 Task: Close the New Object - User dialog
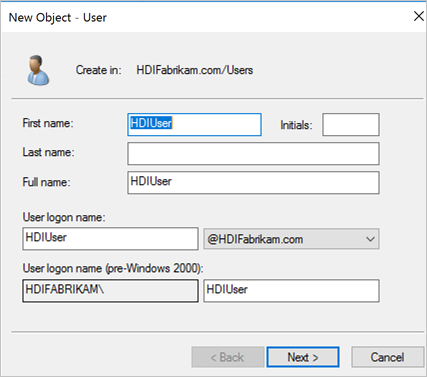[419, 16]
